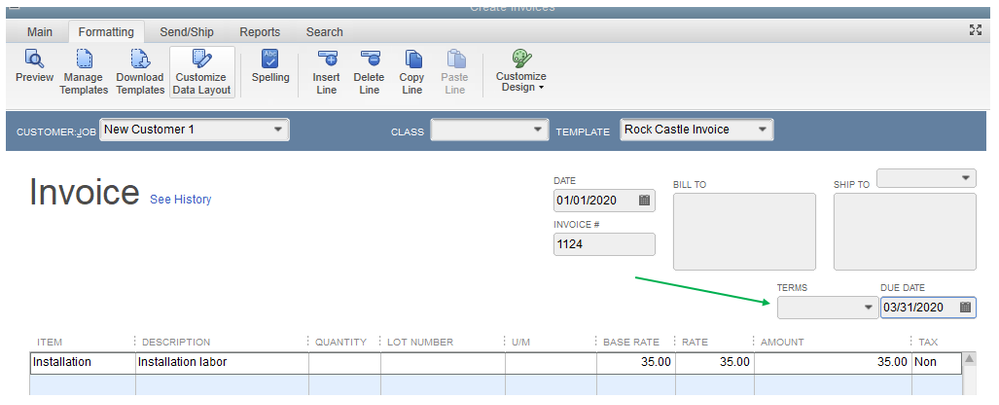Select the Formatting tab
Screen dimensions: 999x405
(x=106, y=32)
